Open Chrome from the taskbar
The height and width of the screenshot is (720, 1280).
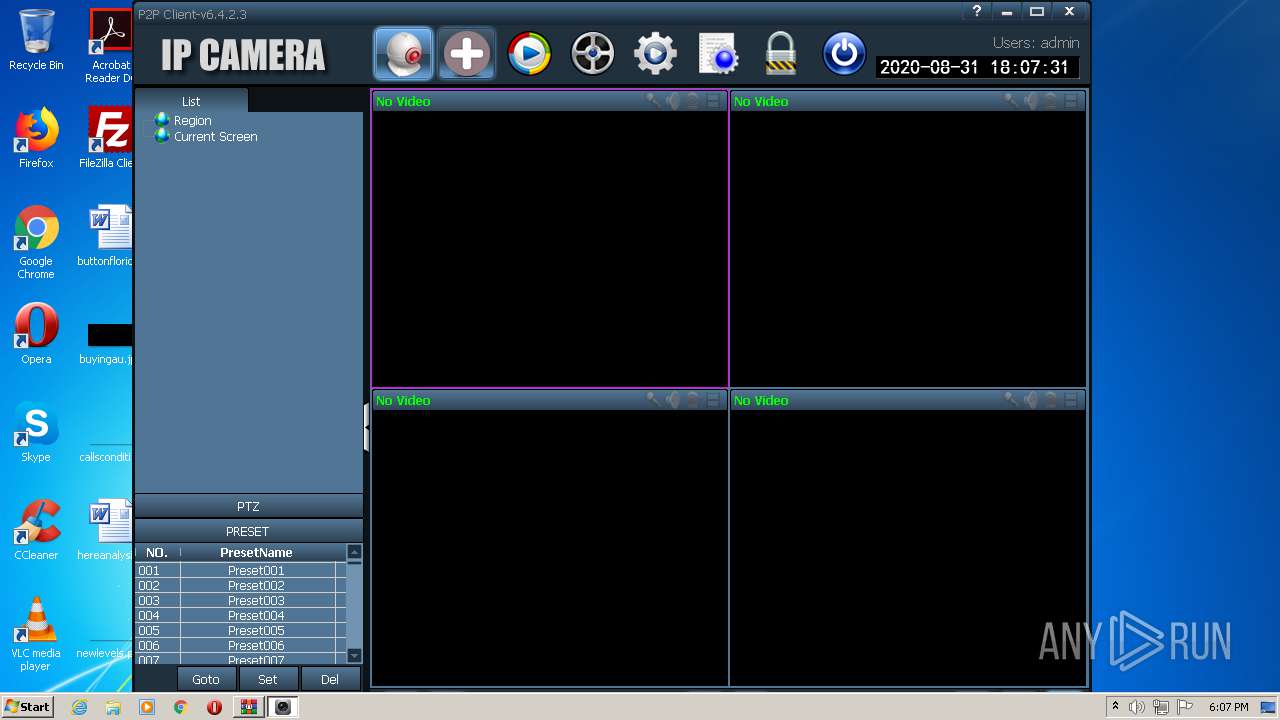[x=181, y=707]
